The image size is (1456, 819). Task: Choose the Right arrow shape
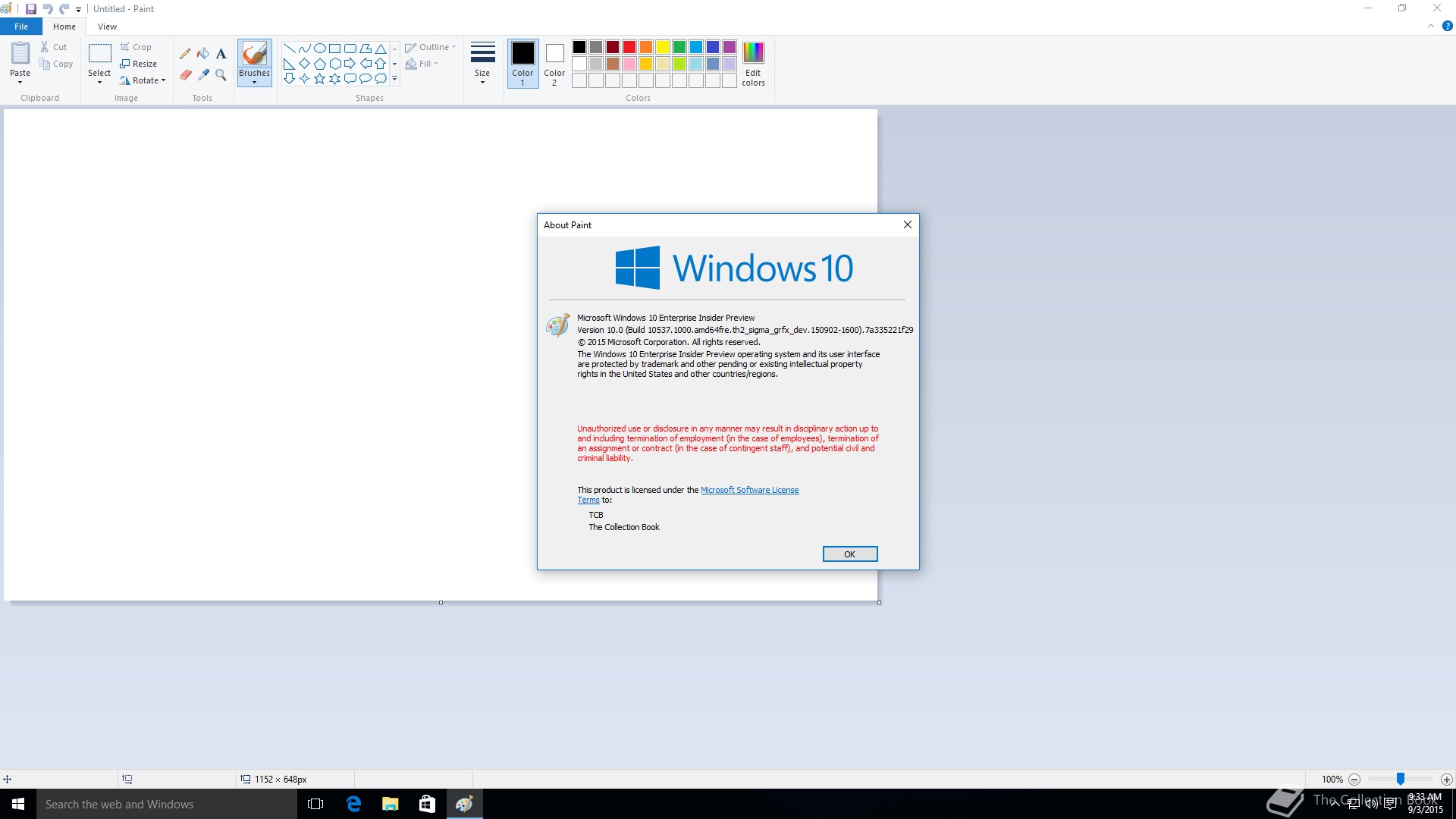[x=350, y=64]
